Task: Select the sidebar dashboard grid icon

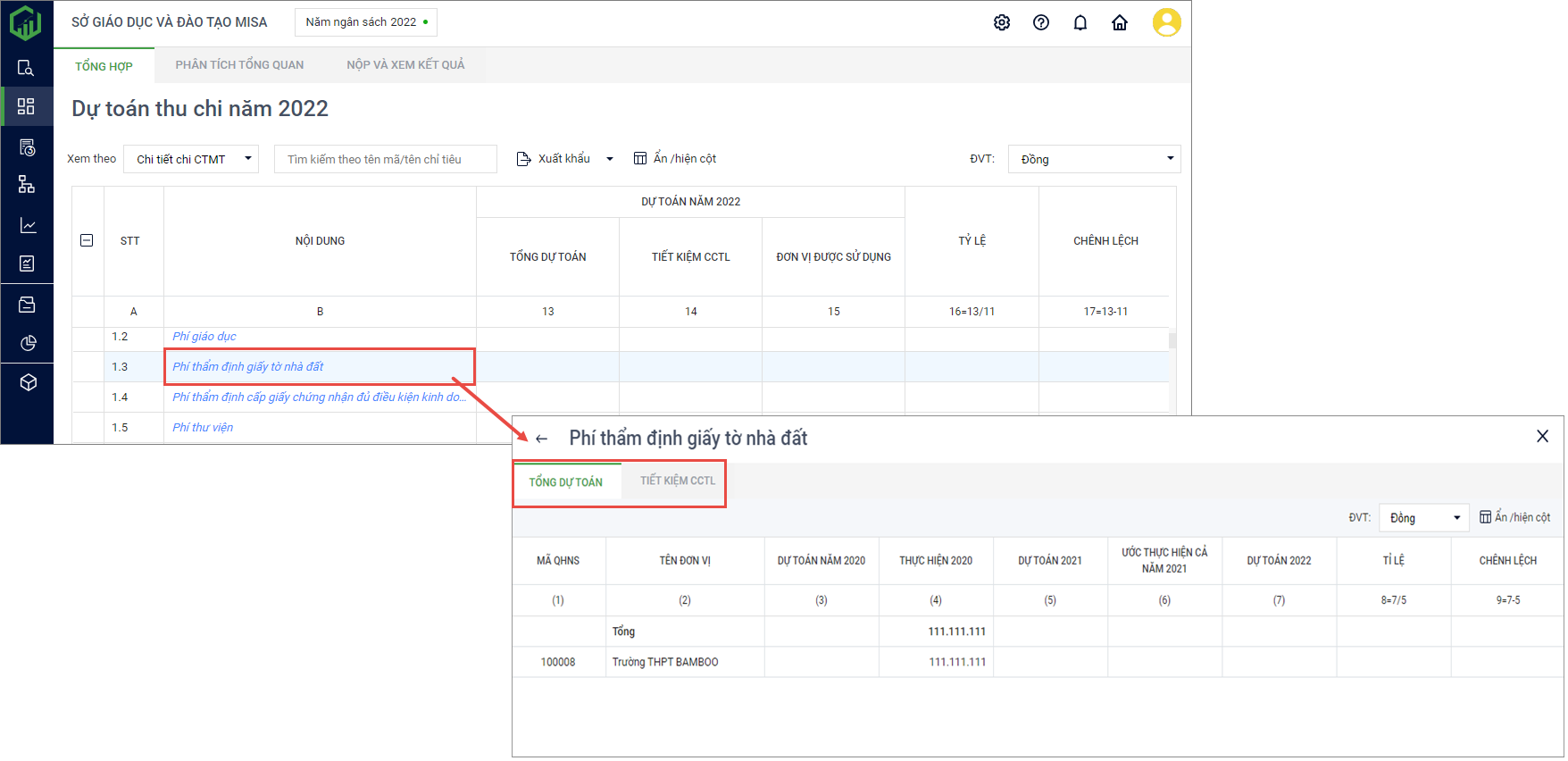Action: [x=26, y=106]
